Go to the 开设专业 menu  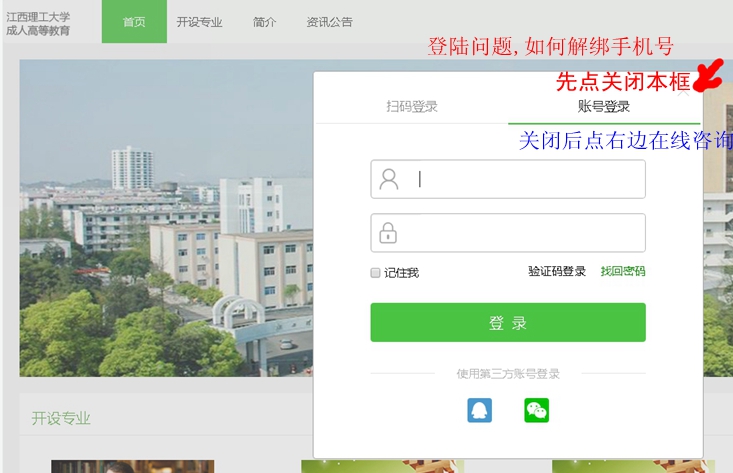(199, 22)
